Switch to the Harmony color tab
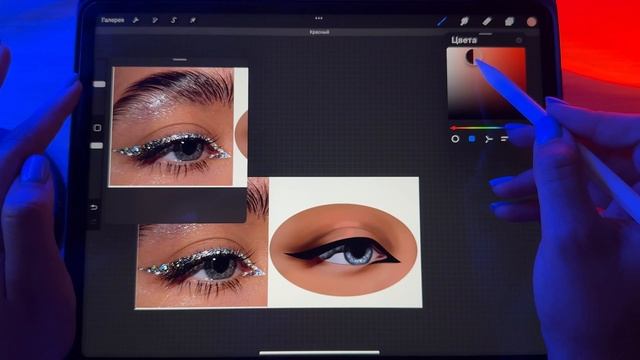The width and height of the screenshot is (640, 360). pos(488,139)
